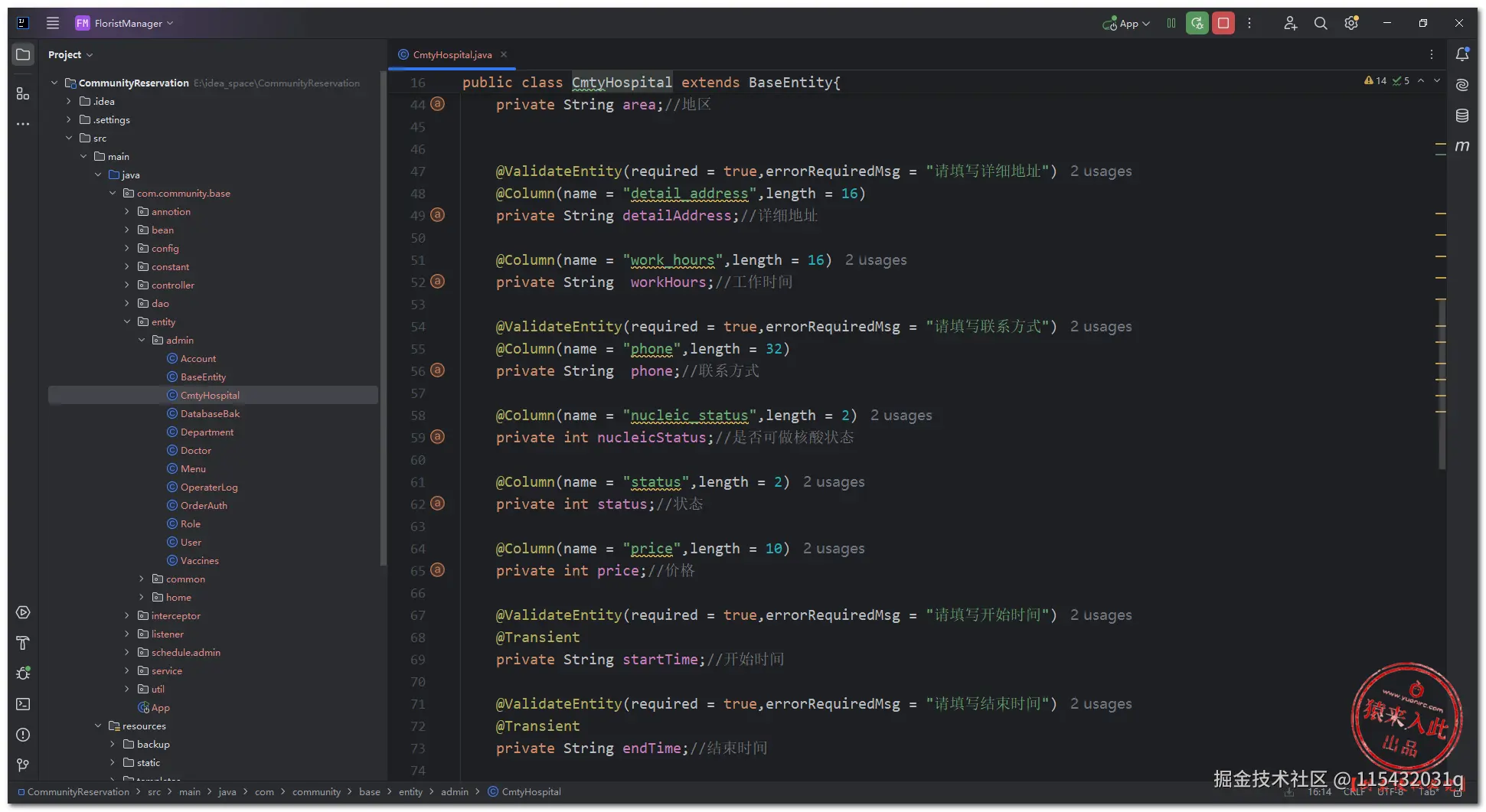Click the green double-bar icon beside App
This screenshot has height=812, width=1486.
pos(1171,23)
